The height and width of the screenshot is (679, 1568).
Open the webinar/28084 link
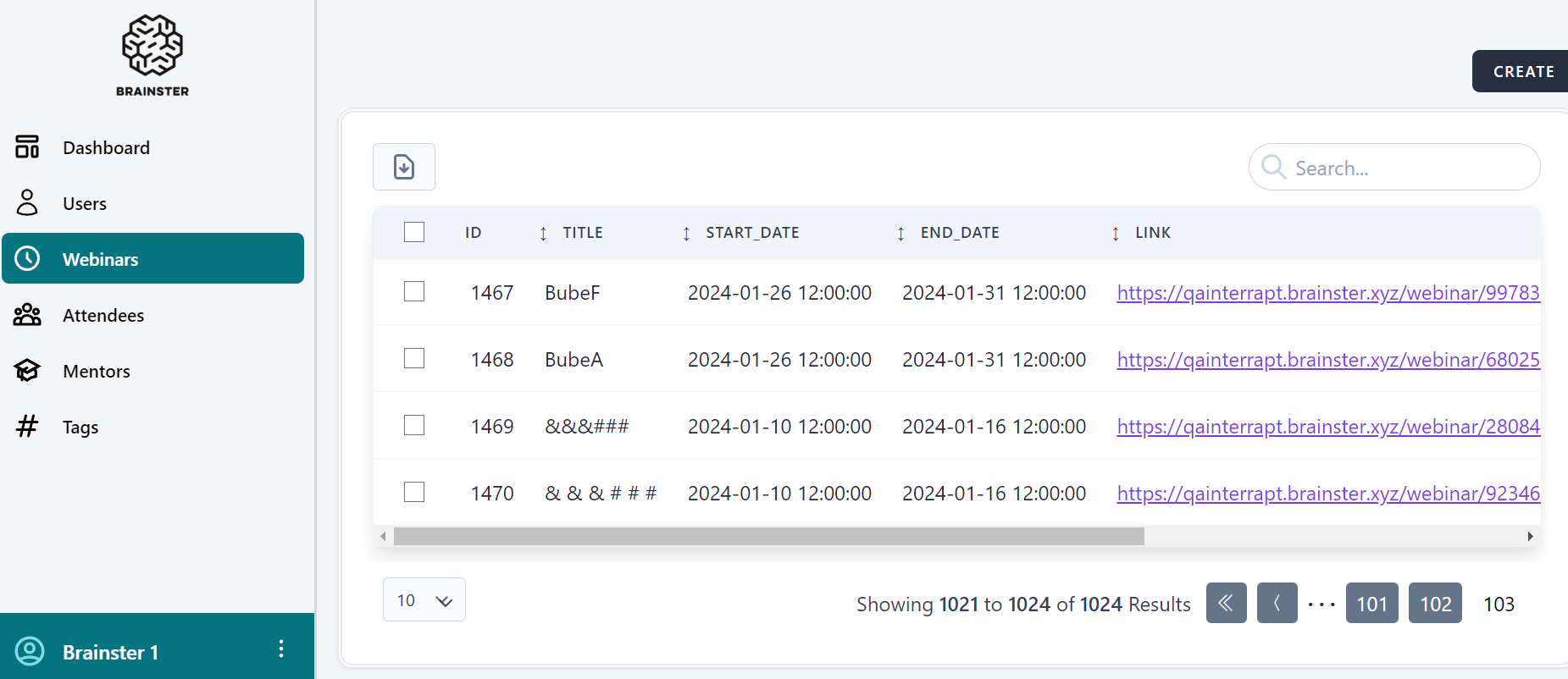click(1327, 427)
